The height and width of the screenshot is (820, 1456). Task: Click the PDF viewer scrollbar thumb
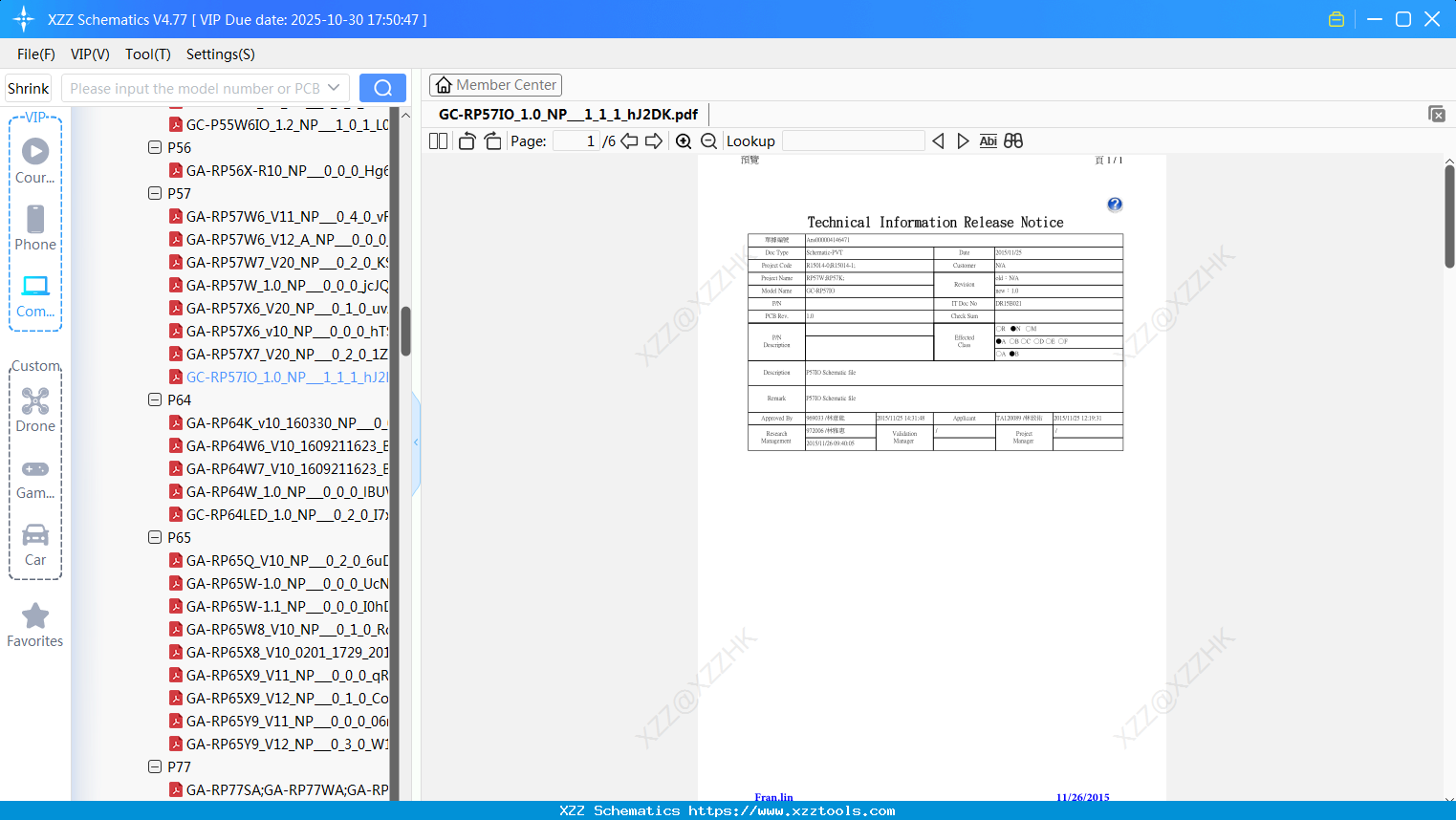tap(1449, 216)
